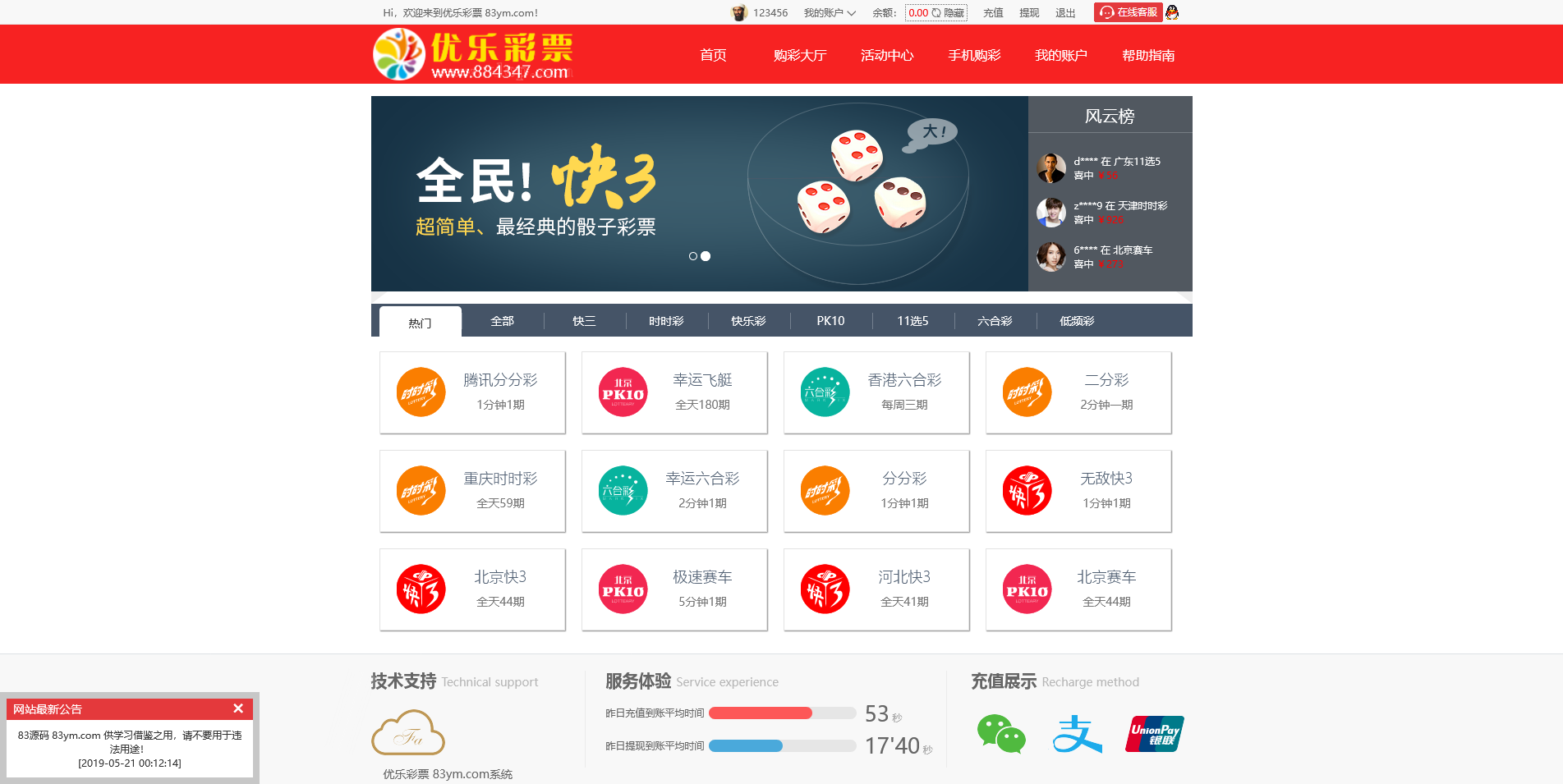Screen dimensions: 1563x784
Task: Switch to the 热门 tab
Action: click(x=420, y=323)
